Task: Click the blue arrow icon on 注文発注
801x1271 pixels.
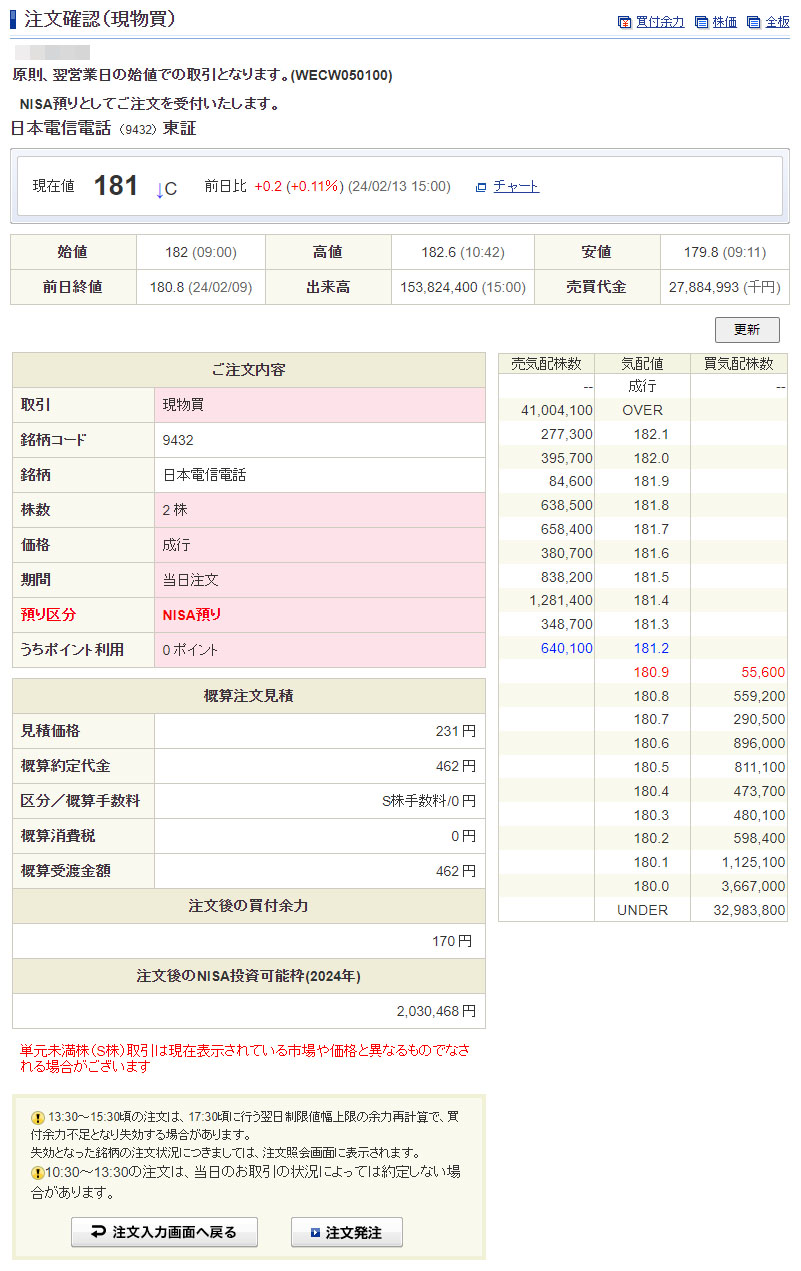Action: pos(315,1233)
